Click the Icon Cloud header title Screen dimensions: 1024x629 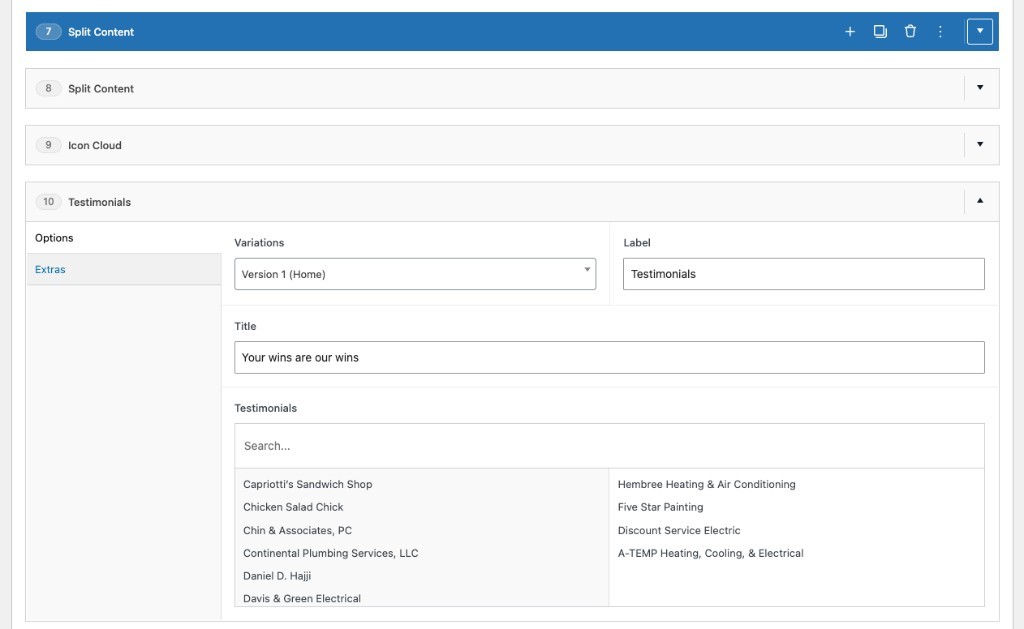click(95, 145)
